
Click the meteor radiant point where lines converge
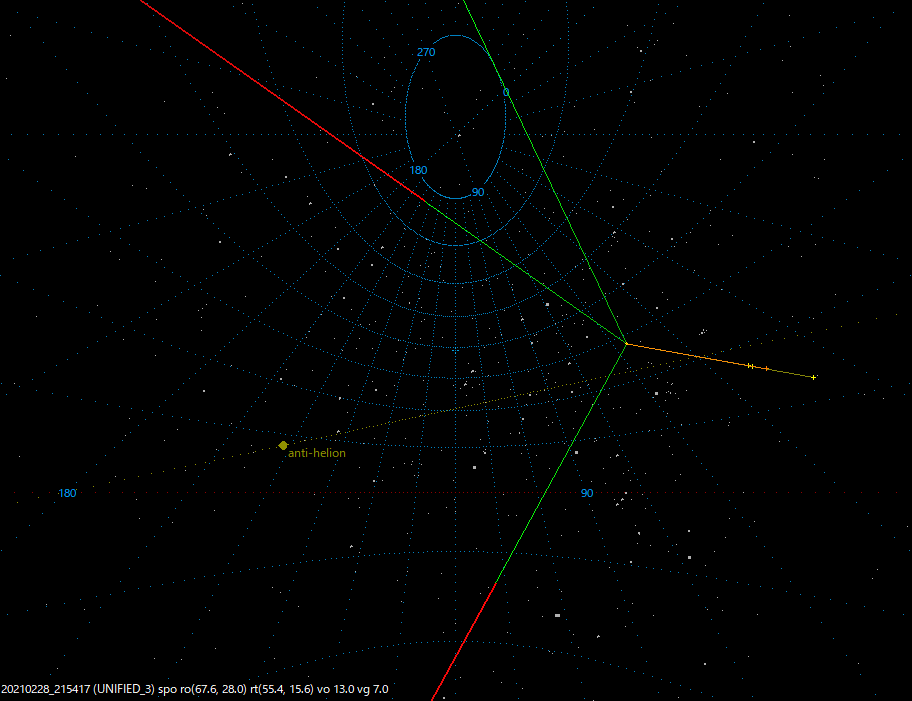tap(627, 344)
